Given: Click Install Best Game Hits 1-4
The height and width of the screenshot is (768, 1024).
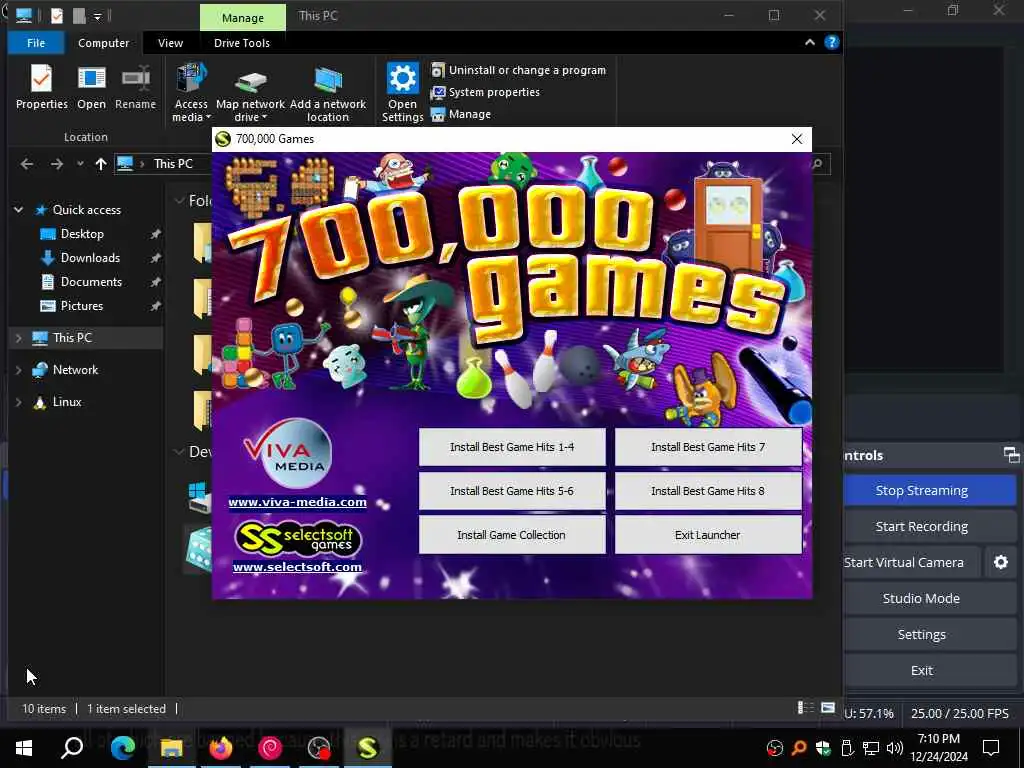Looking at the screenshot, I should pyautogui.click(x=512, y=447).
